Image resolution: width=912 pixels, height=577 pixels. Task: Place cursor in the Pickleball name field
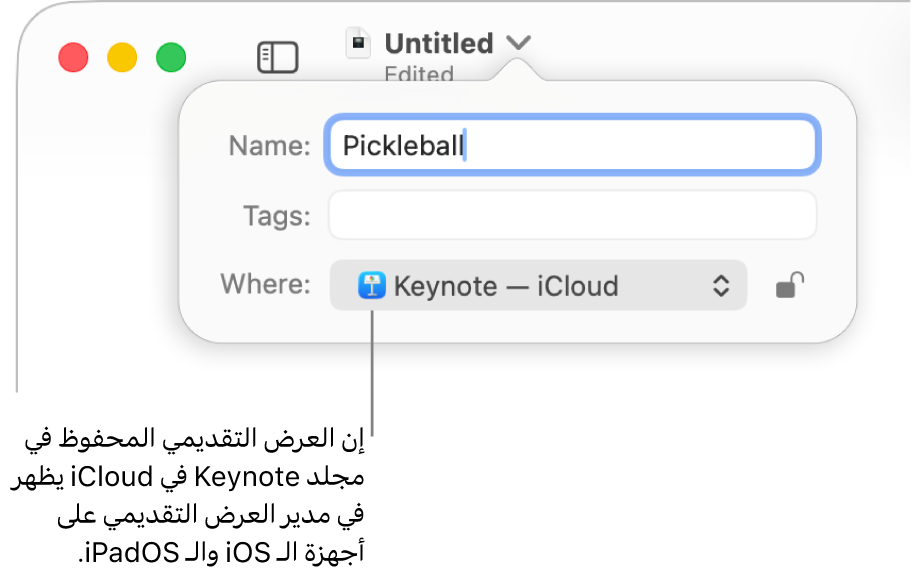[570, 145]
